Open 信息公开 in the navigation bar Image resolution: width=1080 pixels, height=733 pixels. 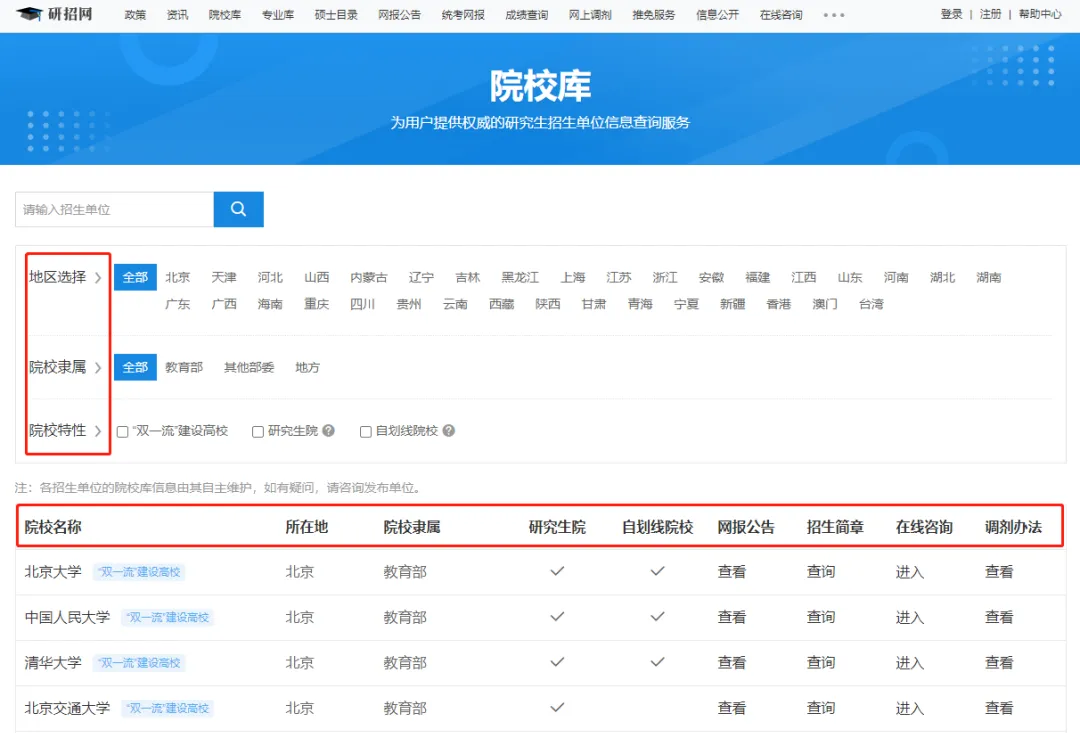(717, 14)
